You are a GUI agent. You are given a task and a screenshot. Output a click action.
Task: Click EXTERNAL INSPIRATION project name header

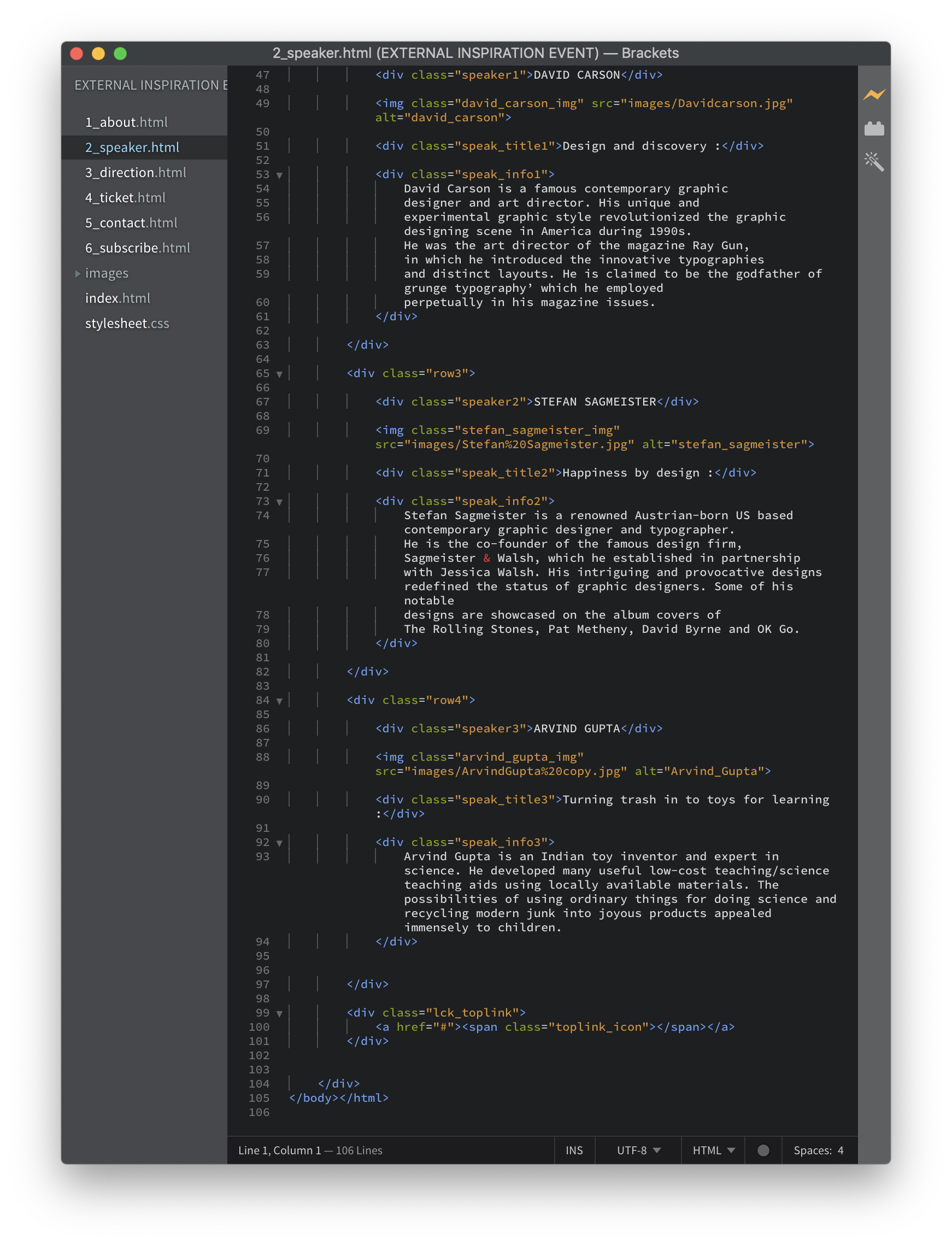(x=151, y=85)
